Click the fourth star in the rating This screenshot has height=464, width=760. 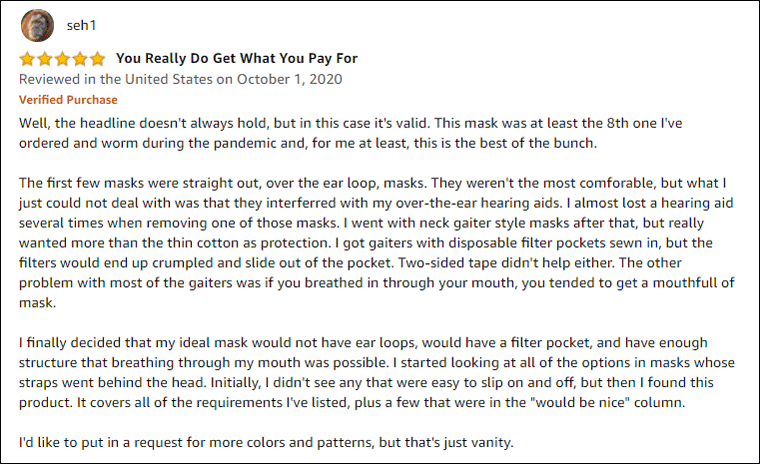pyautogui.click(x=80, y=58)
